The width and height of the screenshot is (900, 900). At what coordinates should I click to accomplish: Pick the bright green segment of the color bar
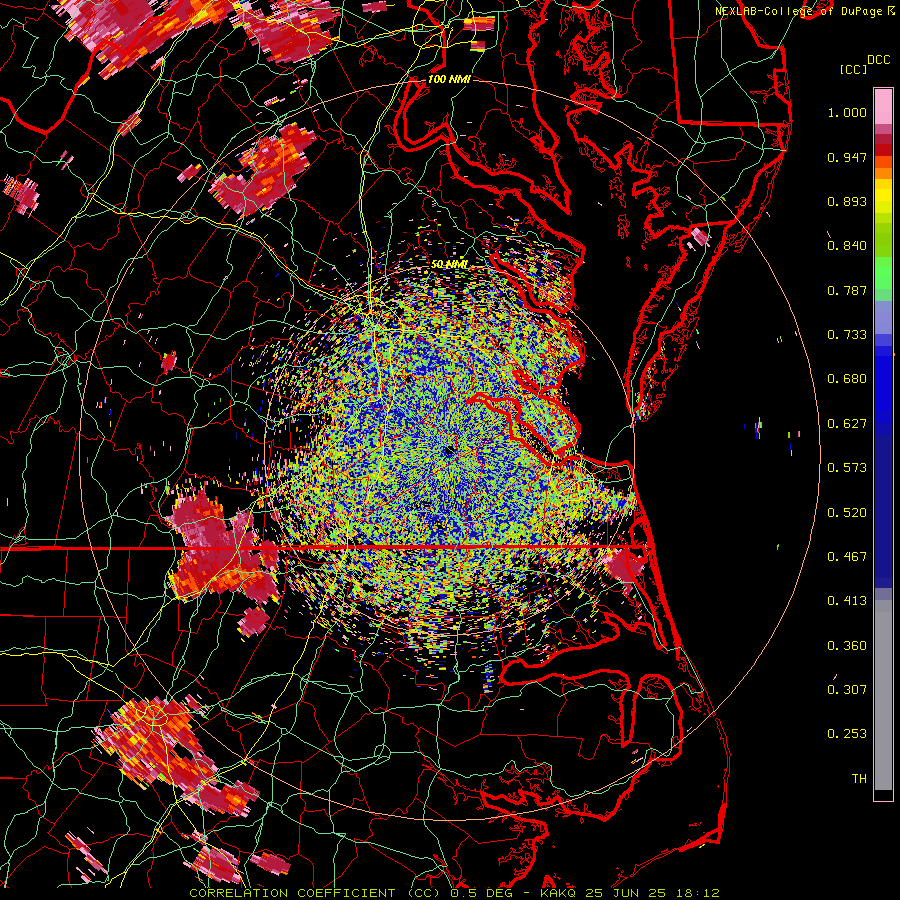point(883,273)
